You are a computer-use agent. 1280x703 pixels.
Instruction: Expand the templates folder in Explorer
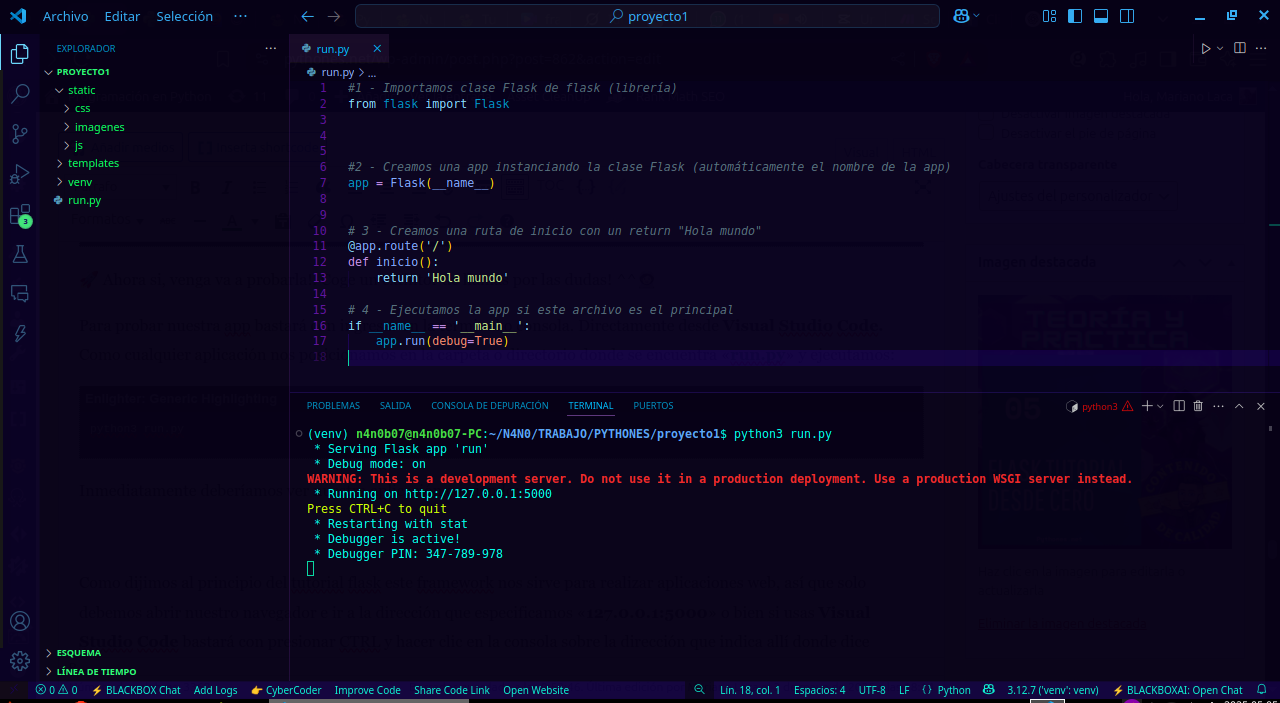96,163
